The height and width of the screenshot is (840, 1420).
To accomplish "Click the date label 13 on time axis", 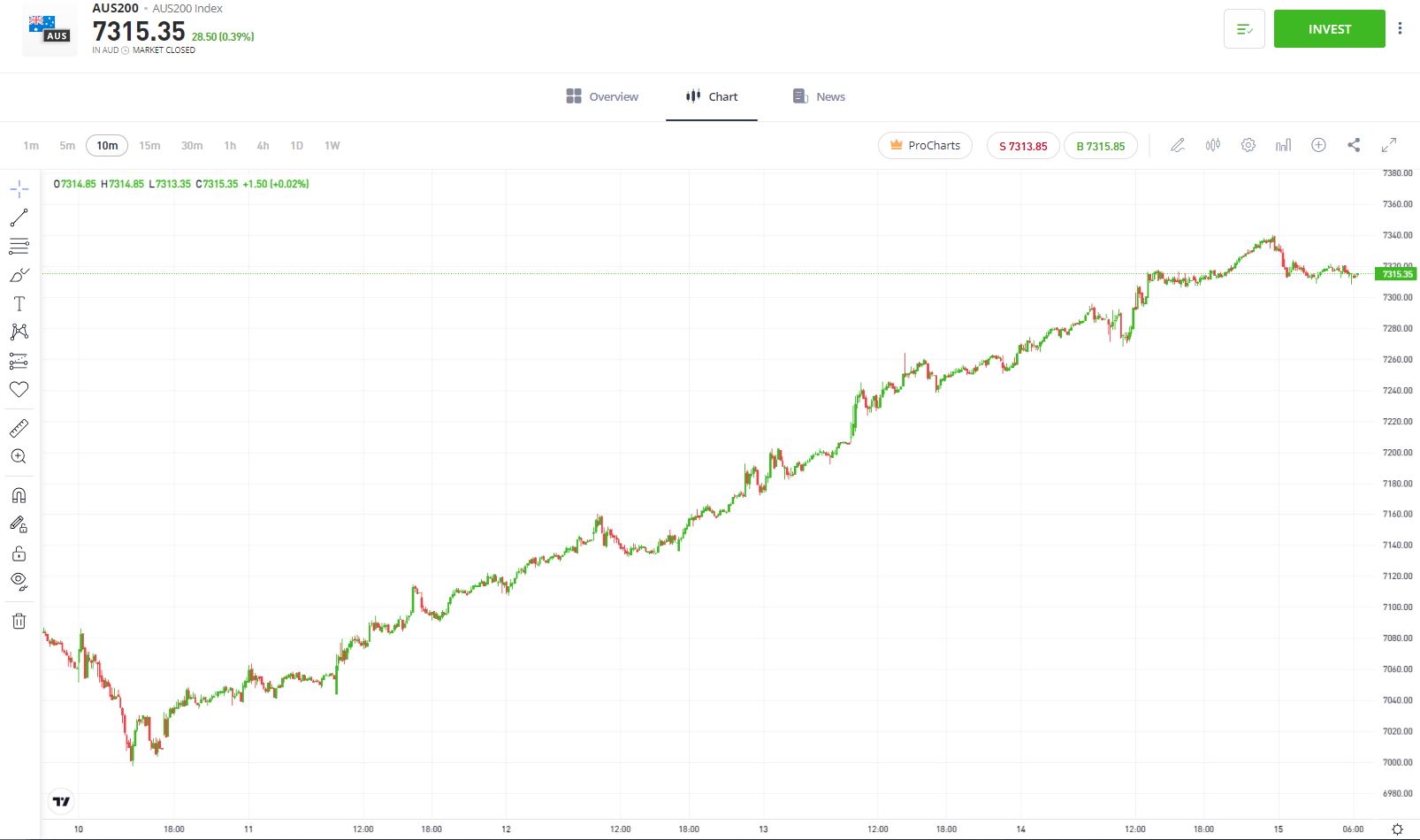I will coord(763,829).
